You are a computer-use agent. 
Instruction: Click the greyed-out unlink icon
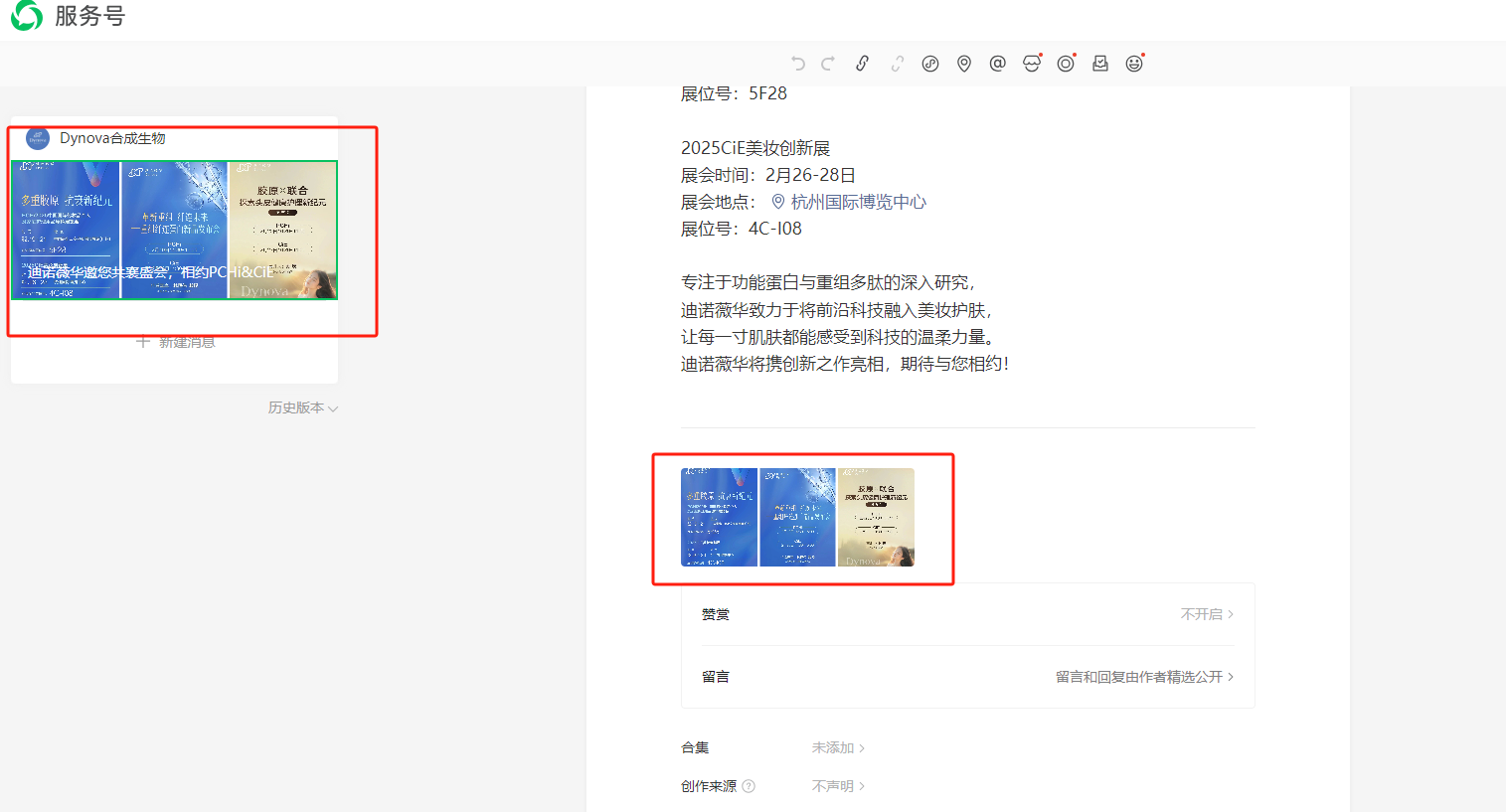pos(897,64)
